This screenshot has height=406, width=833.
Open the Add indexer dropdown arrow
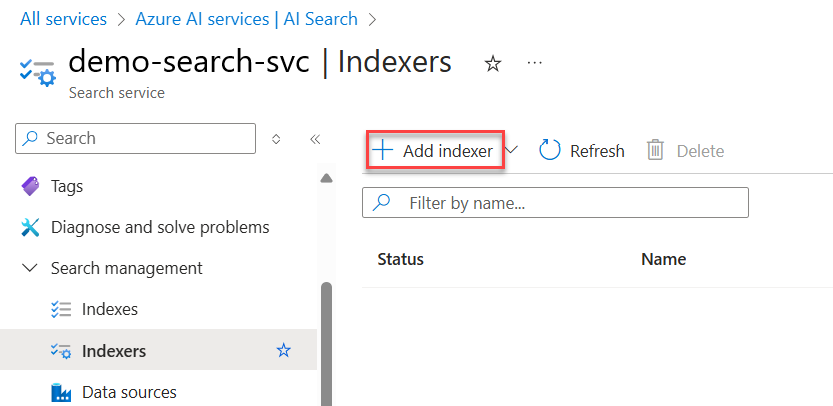tap(511, 150)
